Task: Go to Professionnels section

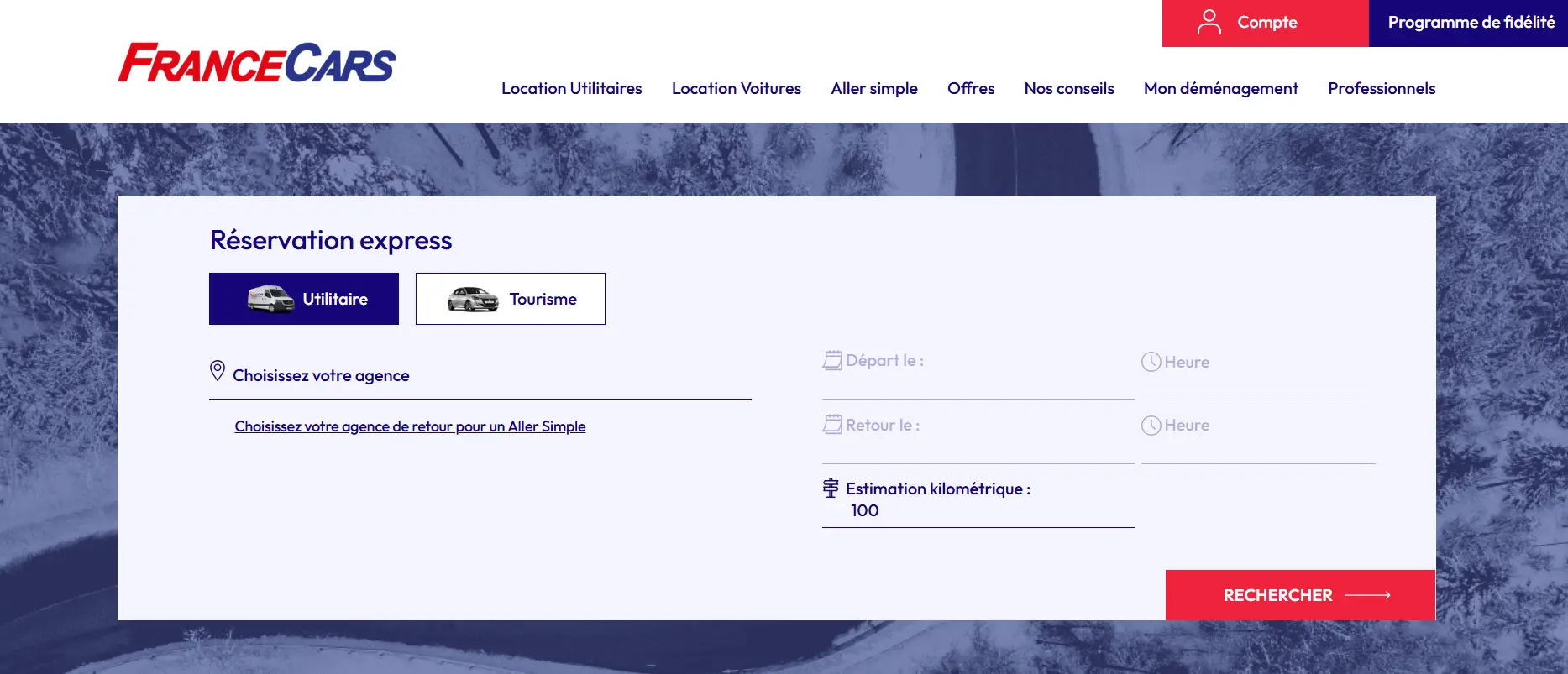Action: pos(1382,88)
